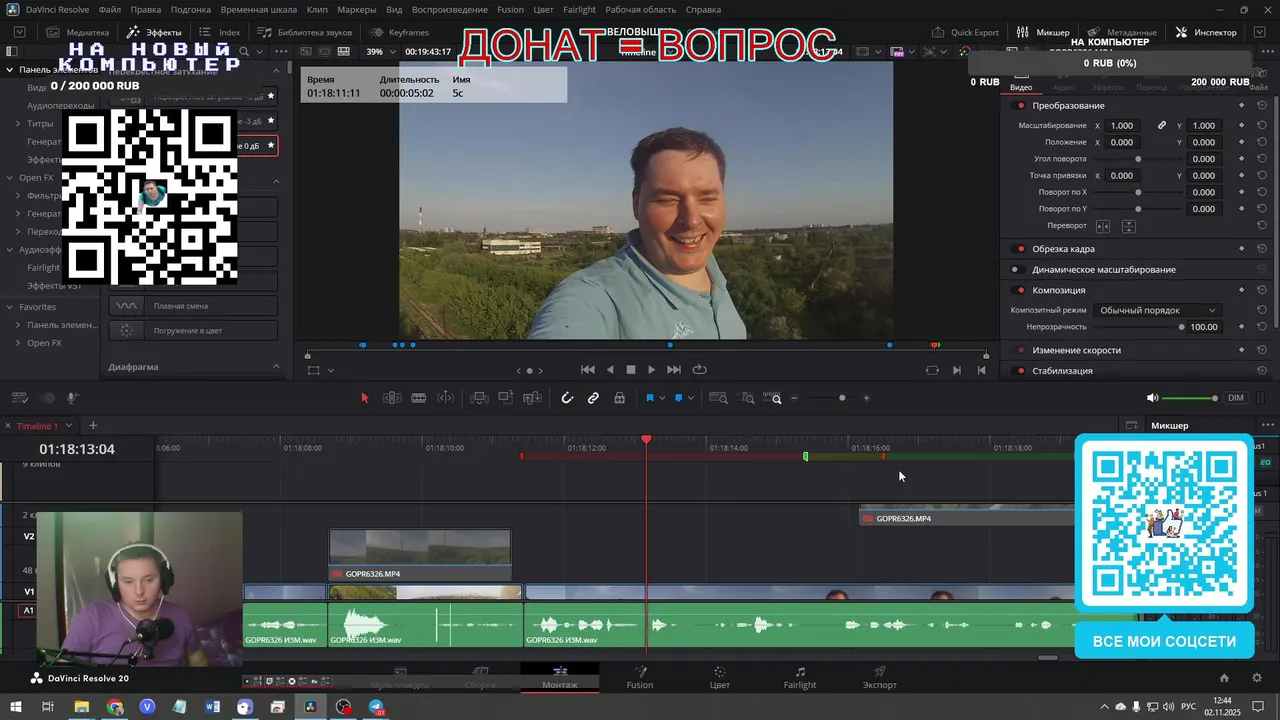Expand Favorites in effects panel

9,307
